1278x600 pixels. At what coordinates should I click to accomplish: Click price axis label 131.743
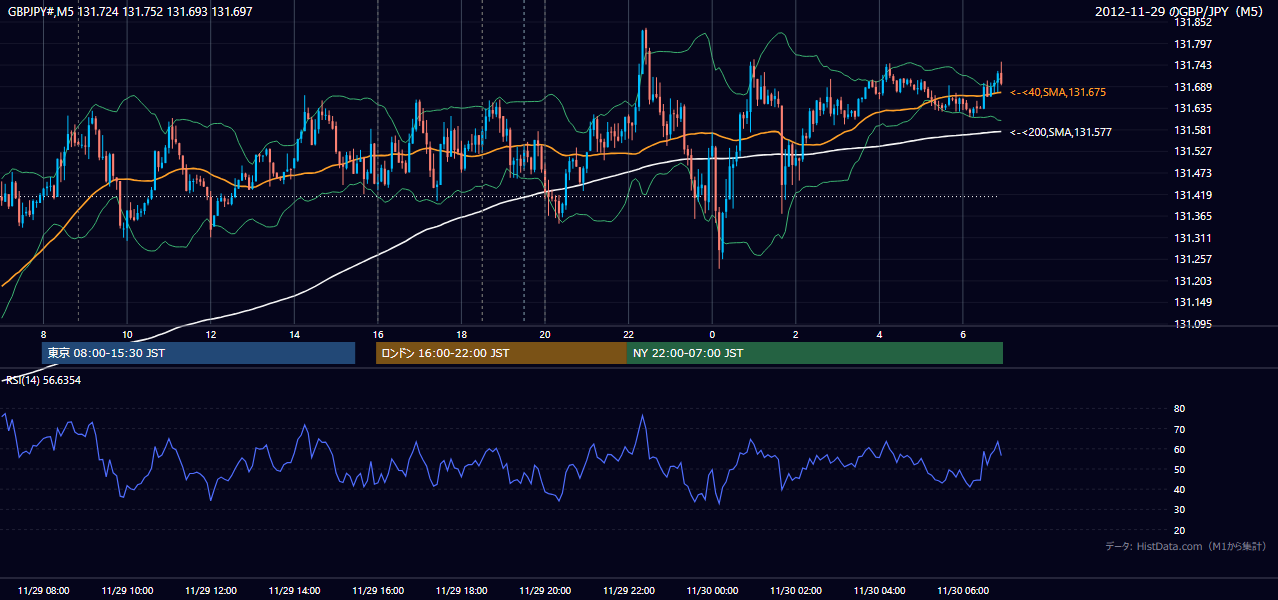1192,65
